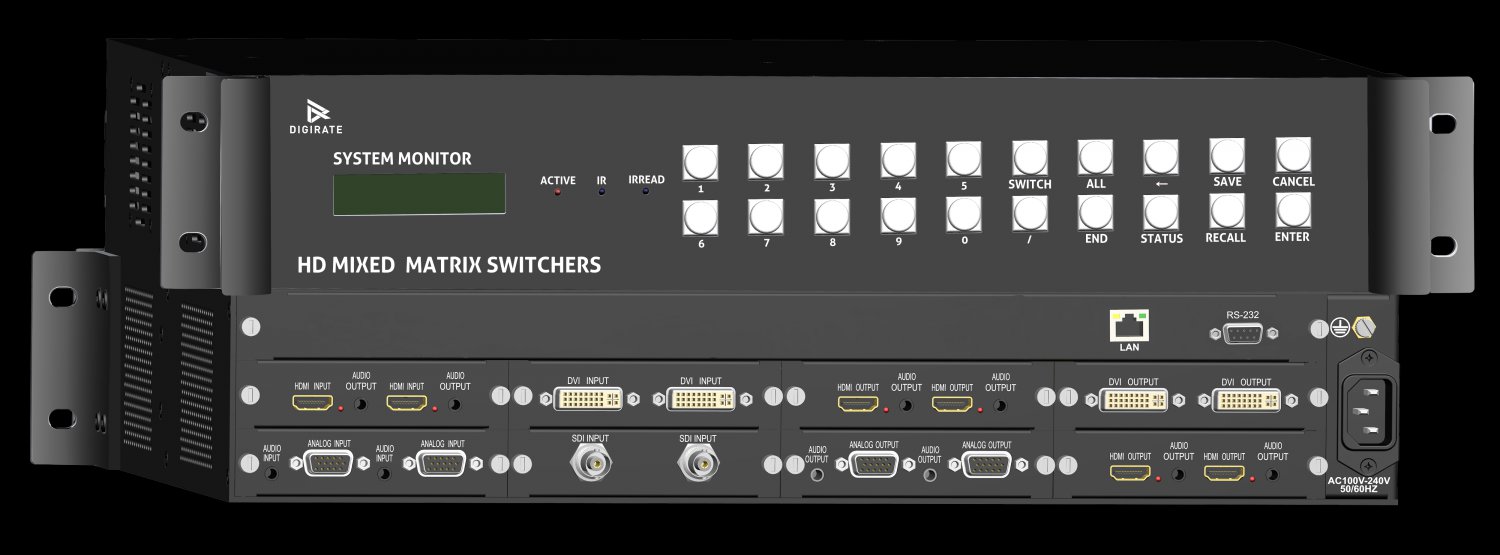This screenshot has width=1500, height=555.
Task: Click the System Monitor LCD display
Action: [419, 193]
